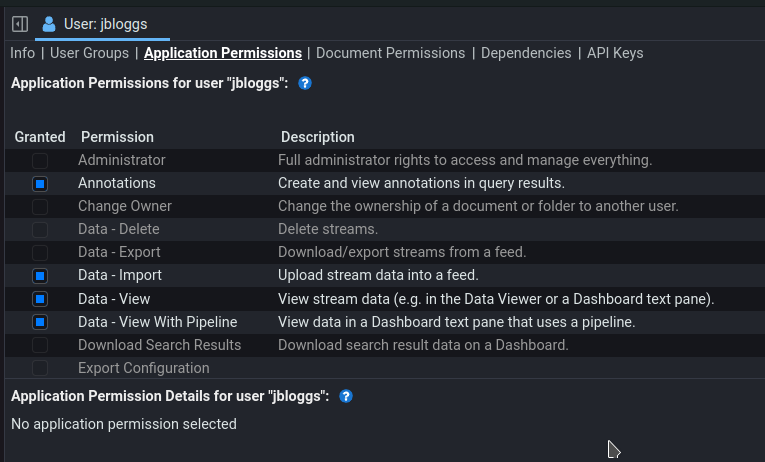Open the Info tab
The width and height of the screenshot is (765, 462).
click(x=22, y=53)
